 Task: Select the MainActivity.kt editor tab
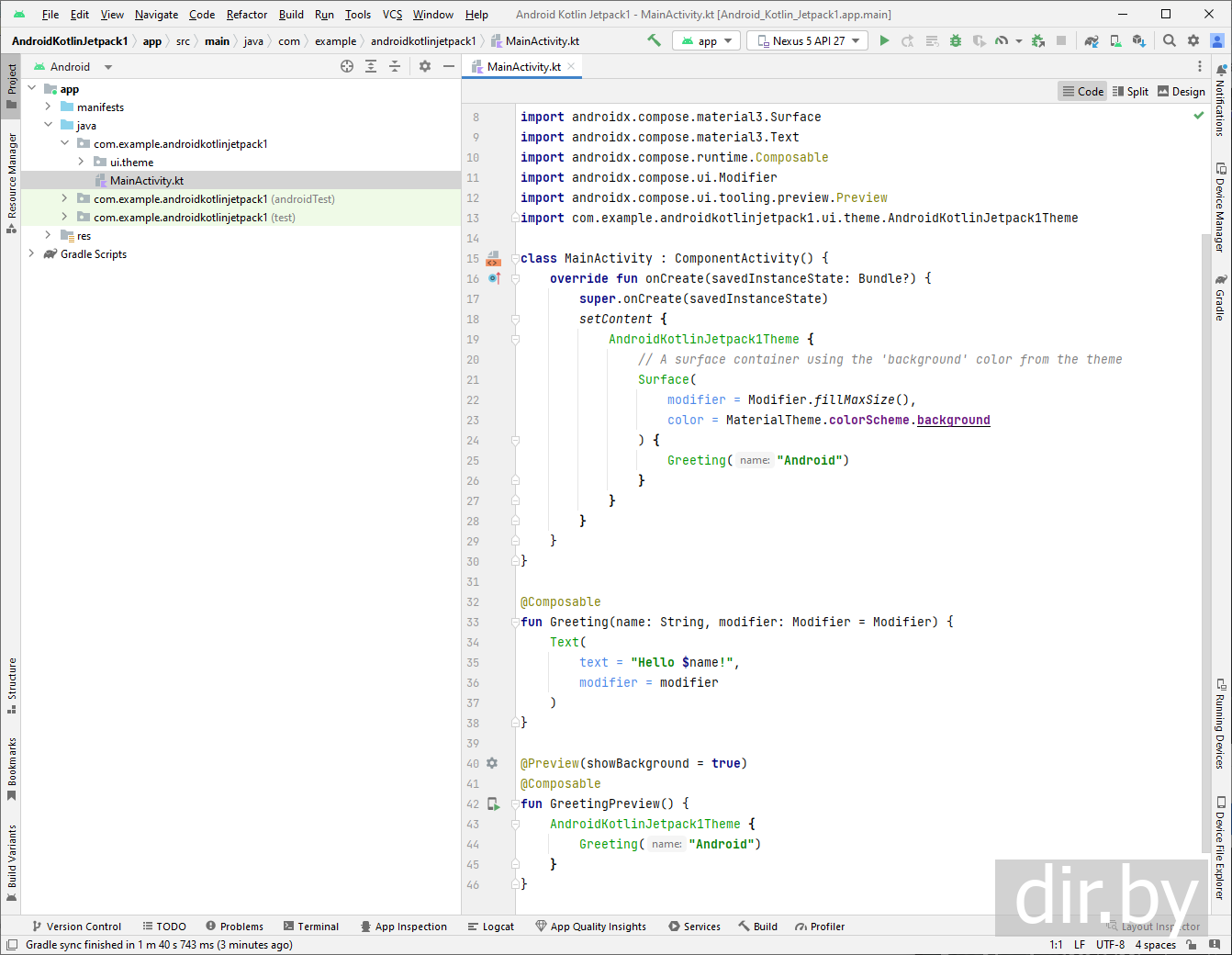(523, 67)
